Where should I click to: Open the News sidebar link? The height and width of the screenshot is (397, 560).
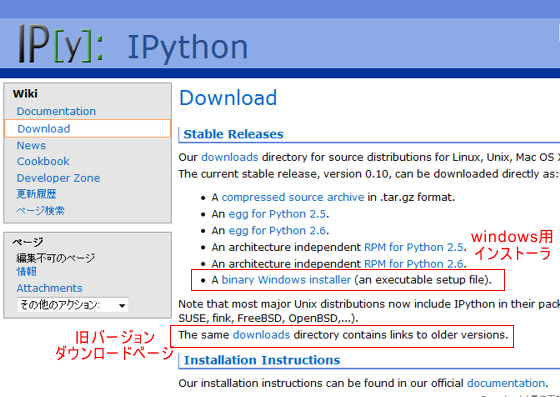tap(31, 145)
